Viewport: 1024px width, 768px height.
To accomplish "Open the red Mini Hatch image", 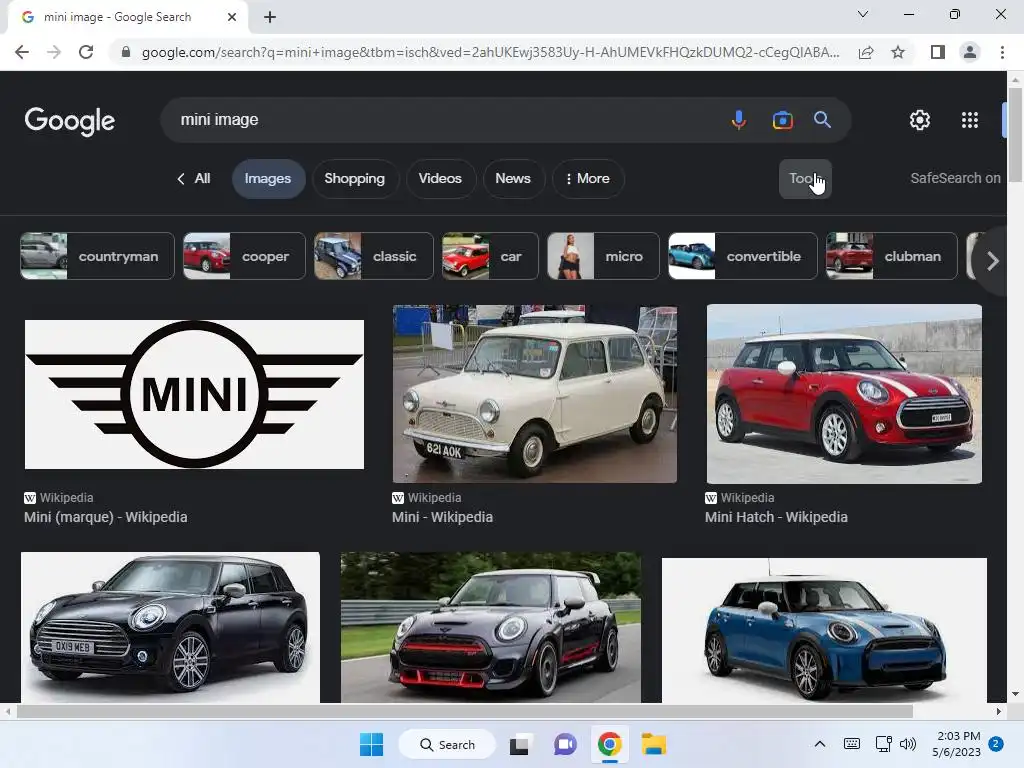I will pyautogui.click(x=844, y=394).
